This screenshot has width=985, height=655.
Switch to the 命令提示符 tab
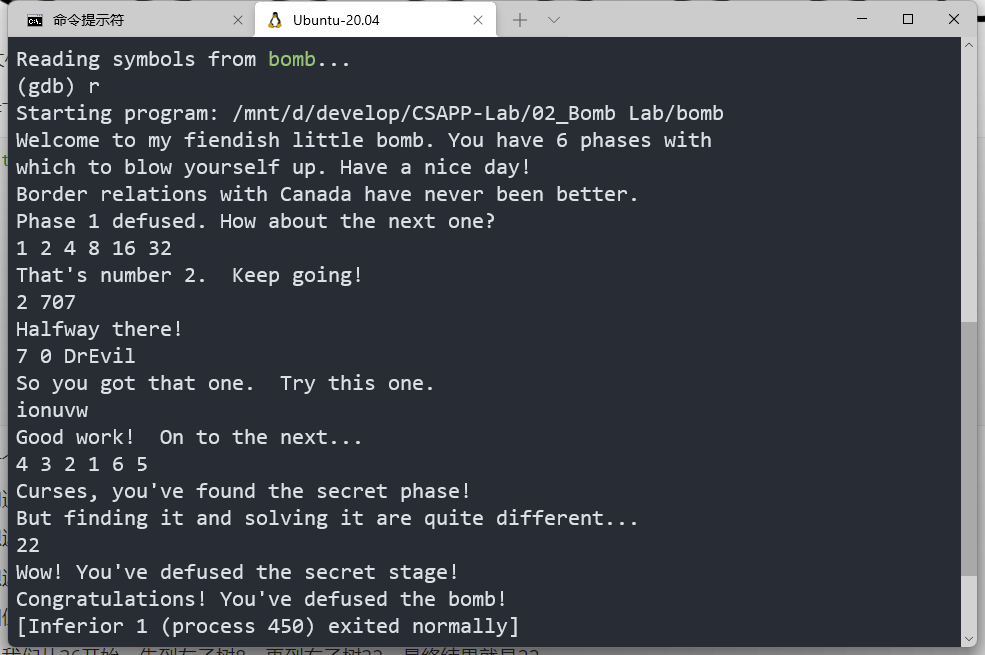click(120, 19)
